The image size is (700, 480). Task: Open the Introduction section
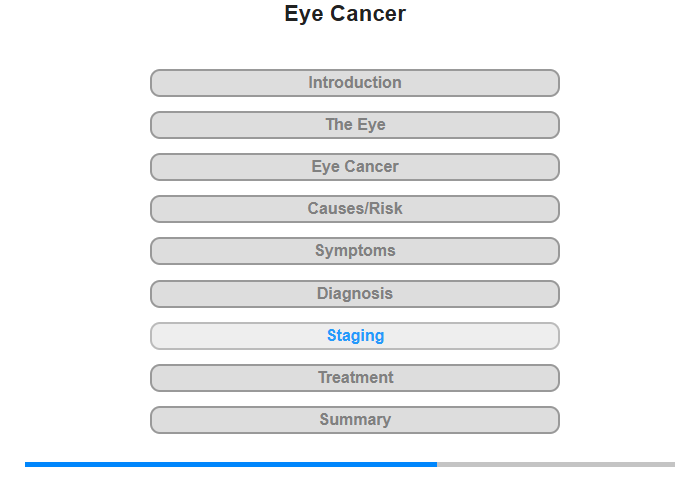[x=355, y=83]
